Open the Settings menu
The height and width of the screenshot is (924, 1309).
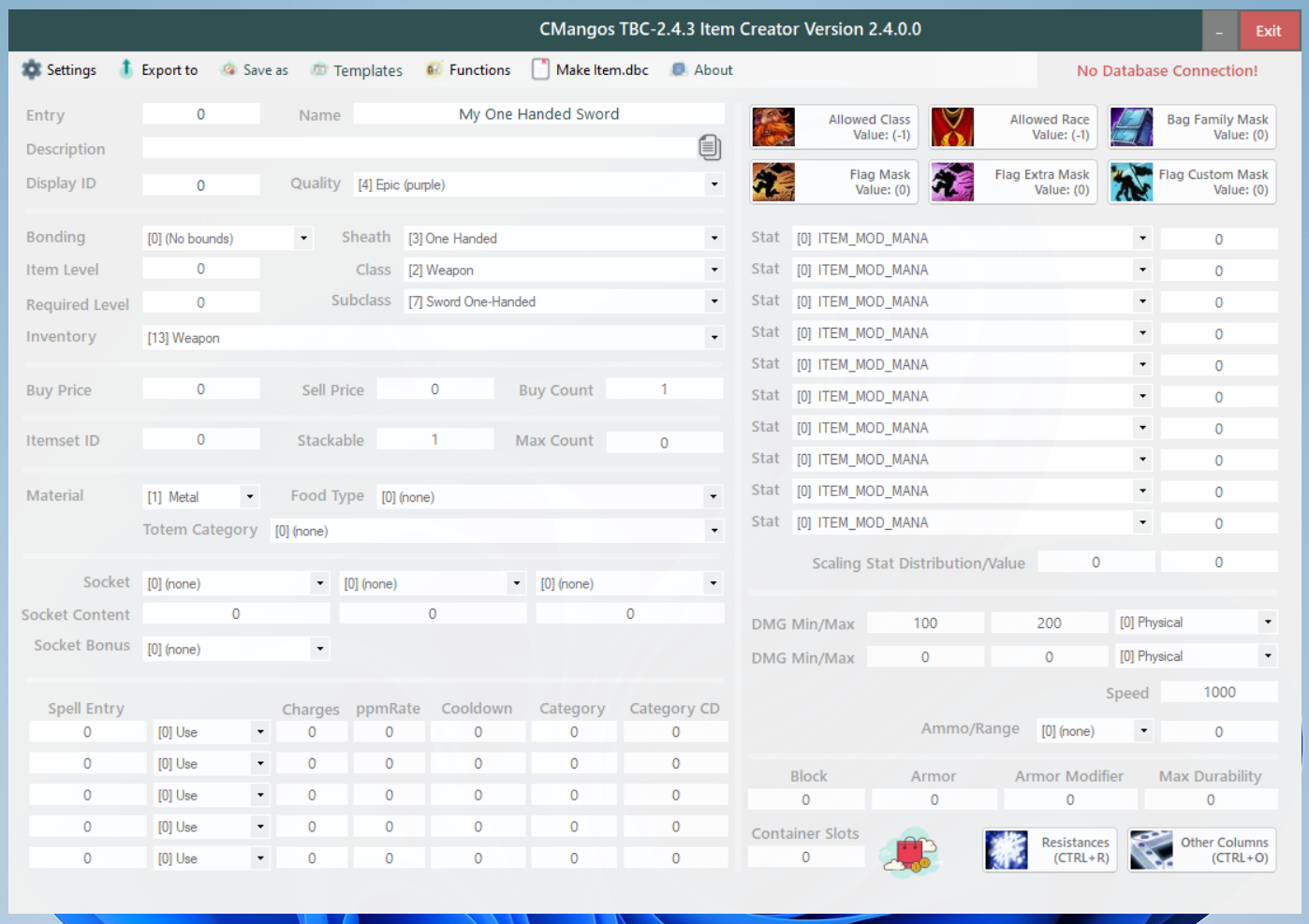[59, 69]
